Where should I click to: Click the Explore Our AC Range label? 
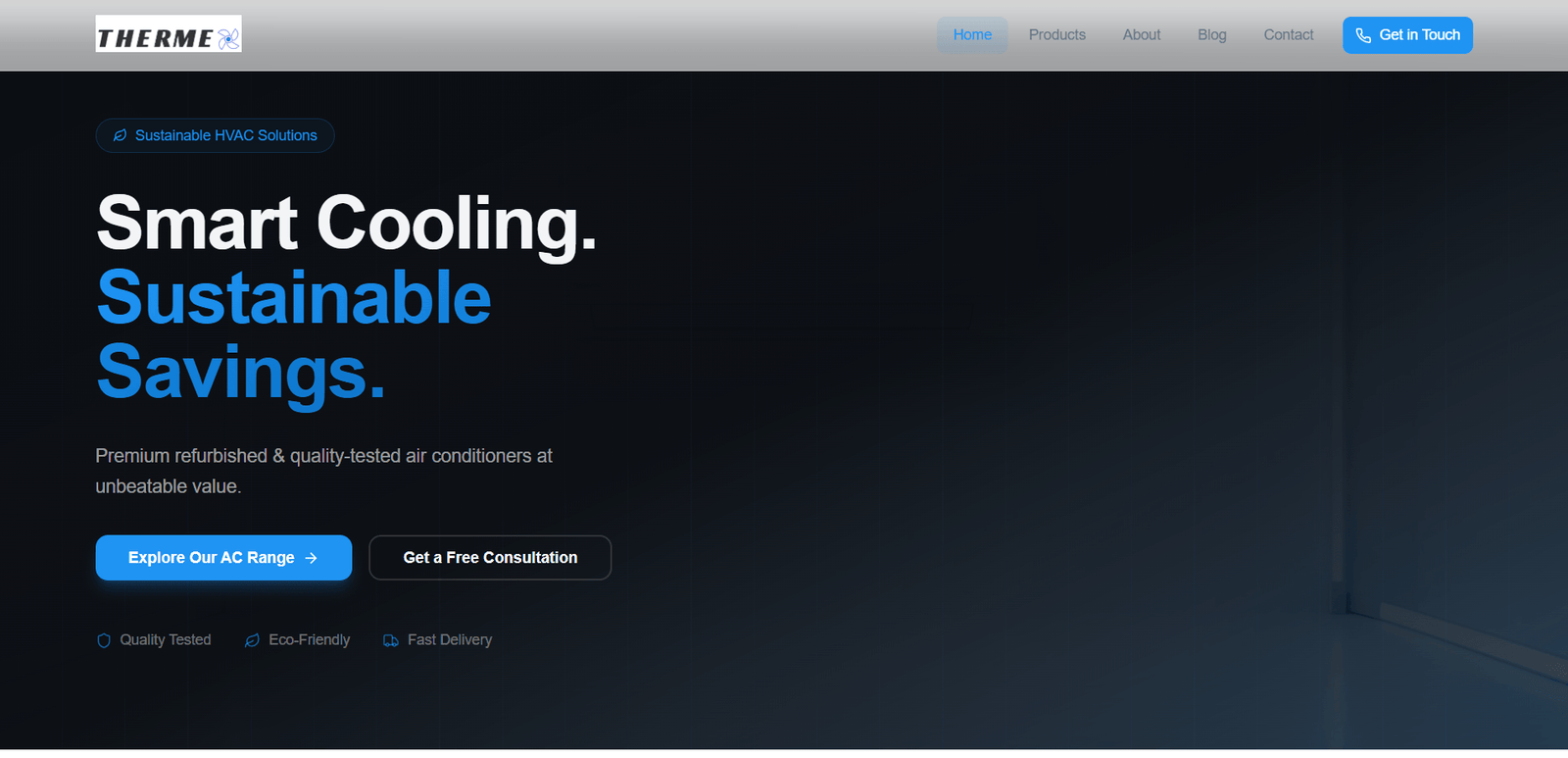coord(211,558)
